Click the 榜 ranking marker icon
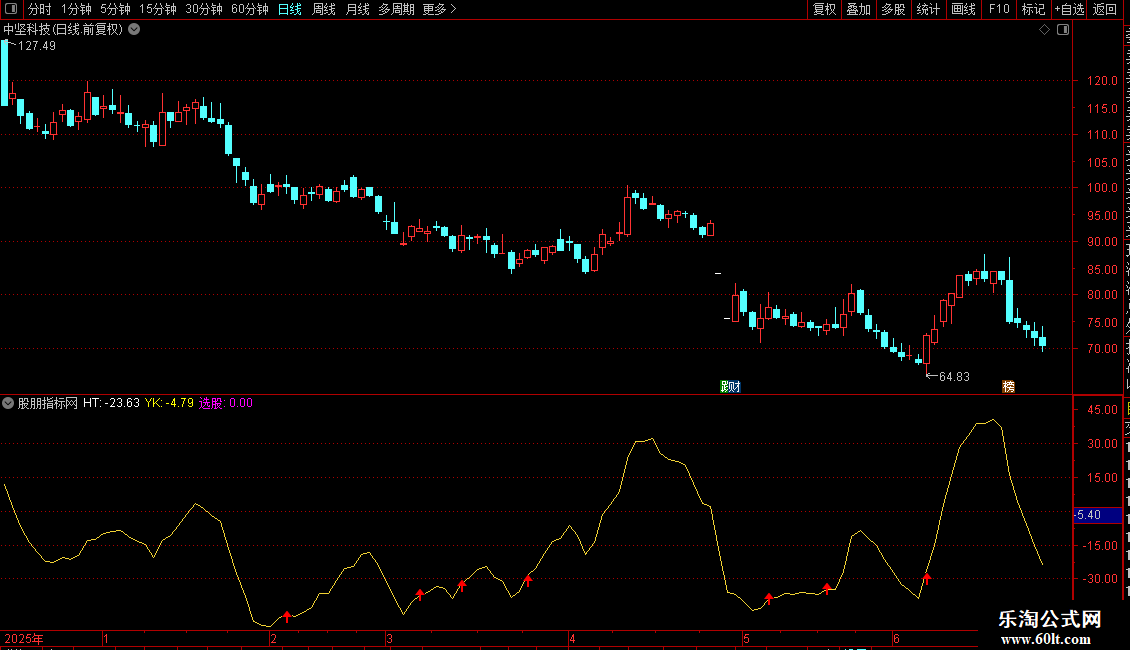Viewport: 1130px width, 650px height. (1008, 387)
